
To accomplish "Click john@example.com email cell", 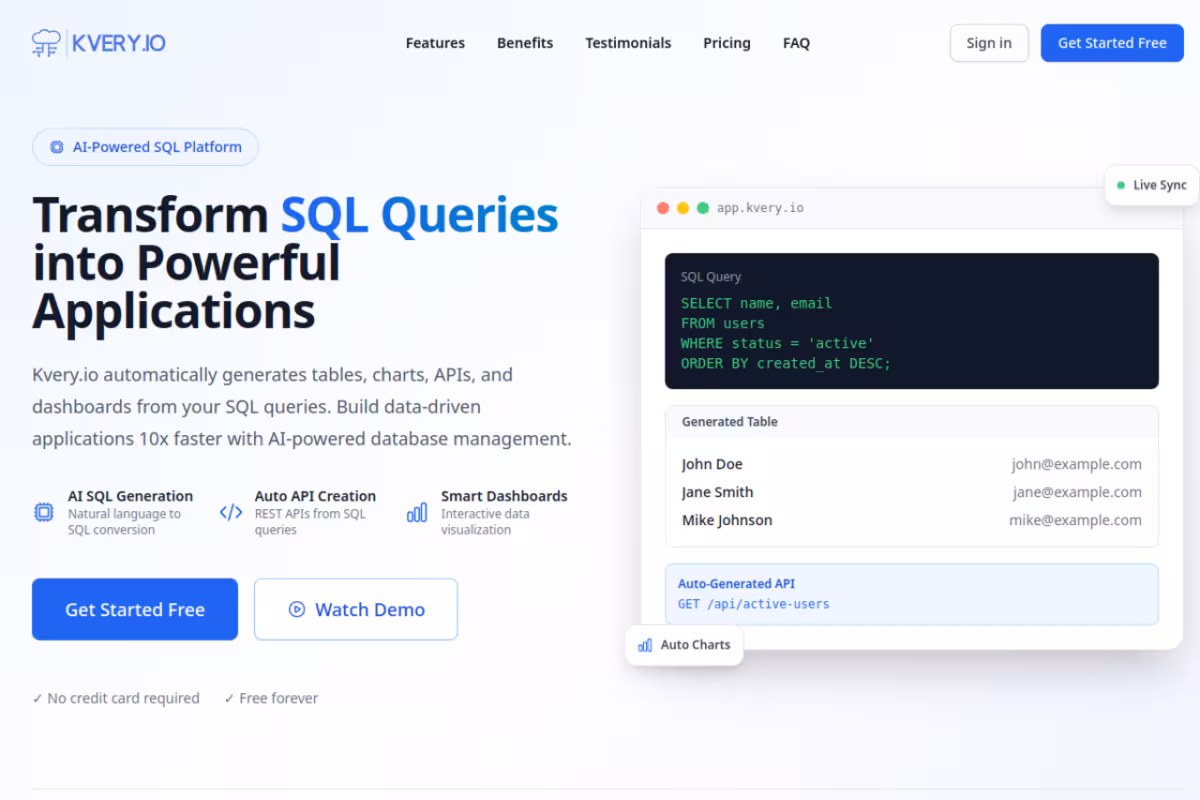I will (x=1076, y=464).
